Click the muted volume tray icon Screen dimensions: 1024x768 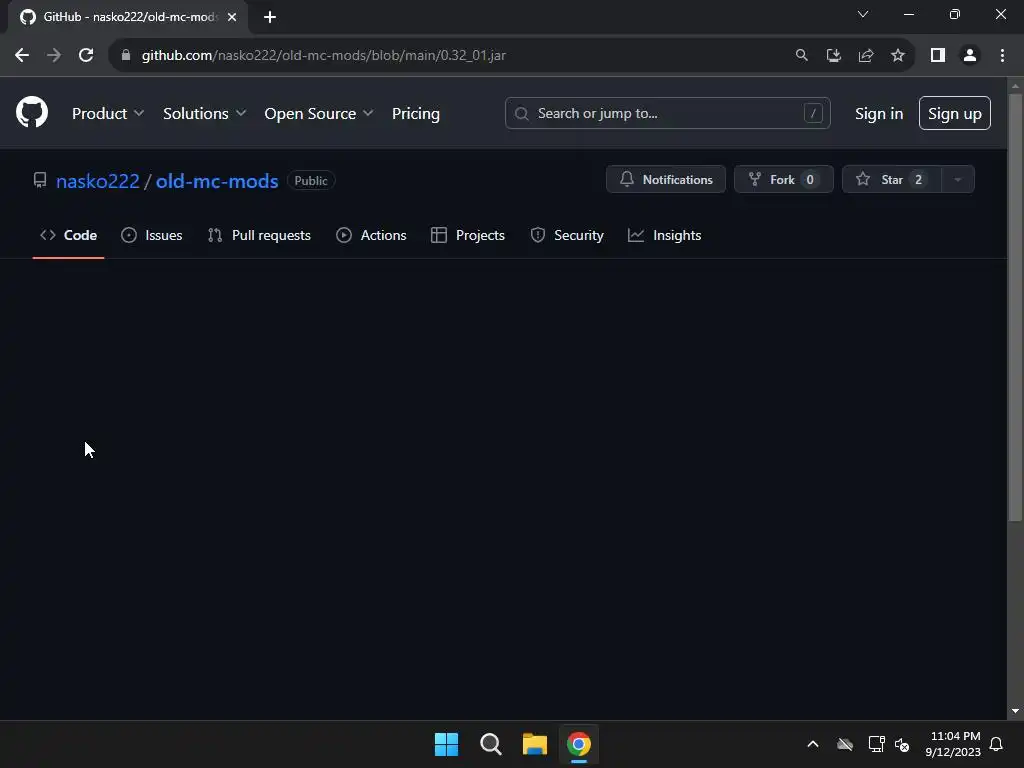902,744
